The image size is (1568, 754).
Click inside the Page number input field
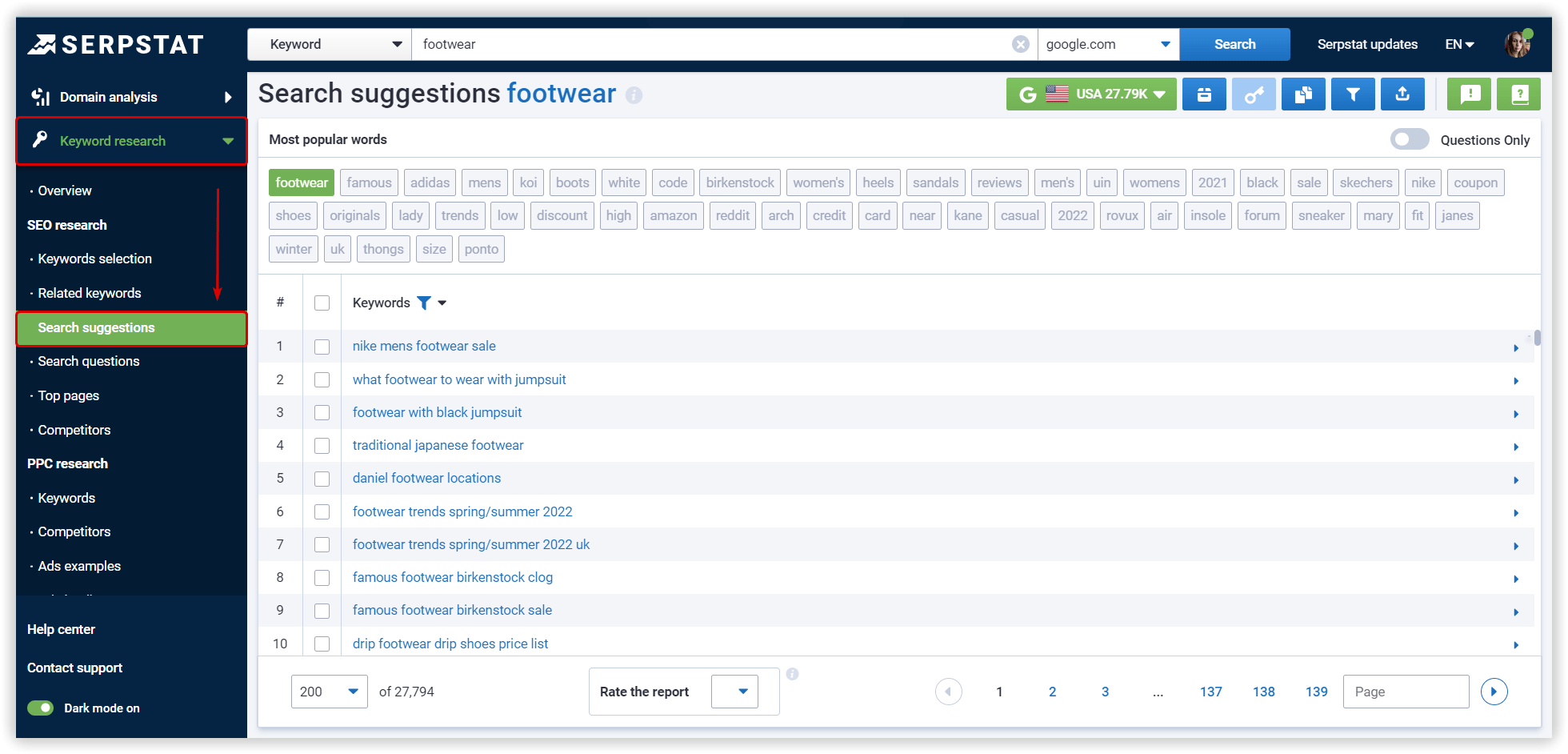click(x=1406, y=691)
